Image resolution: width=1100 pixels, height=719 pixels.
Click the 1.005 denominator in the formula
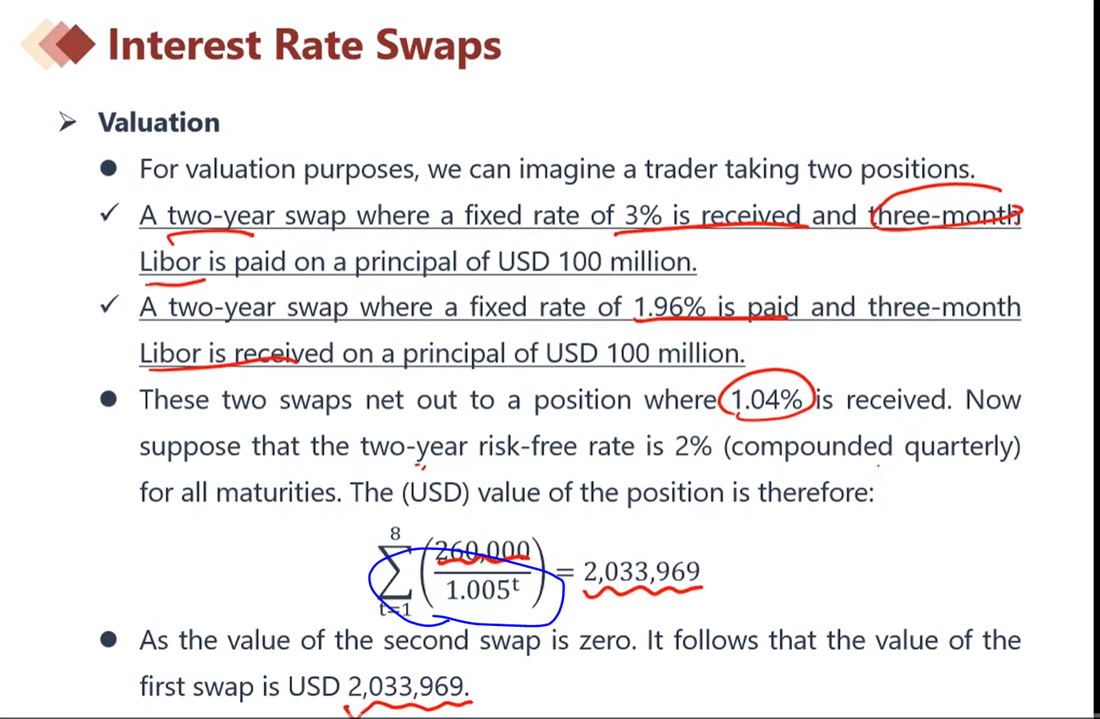(483, 590)
